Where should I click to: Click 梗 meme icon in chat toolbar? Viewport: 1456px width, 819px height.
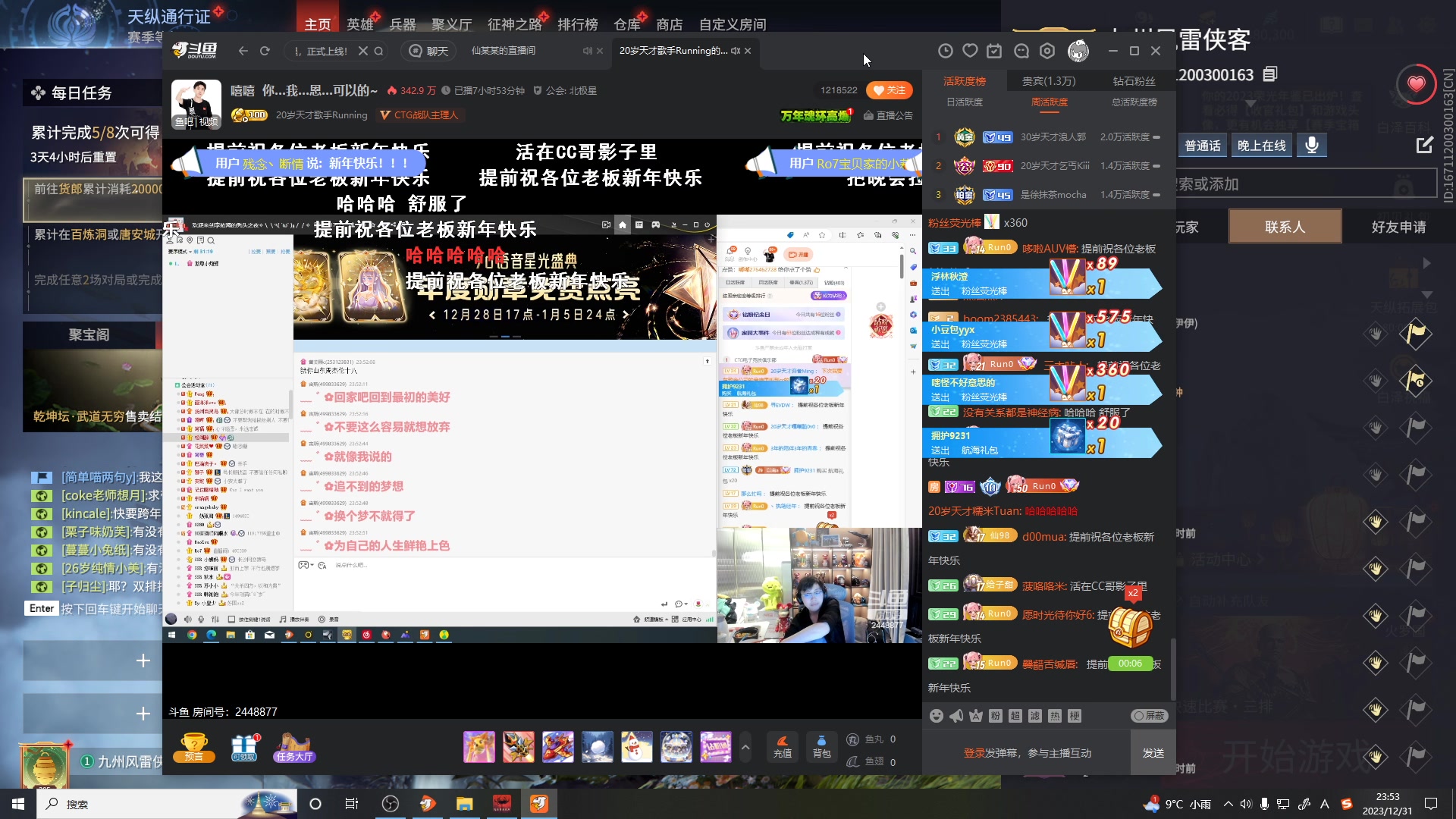(1075, 716)
